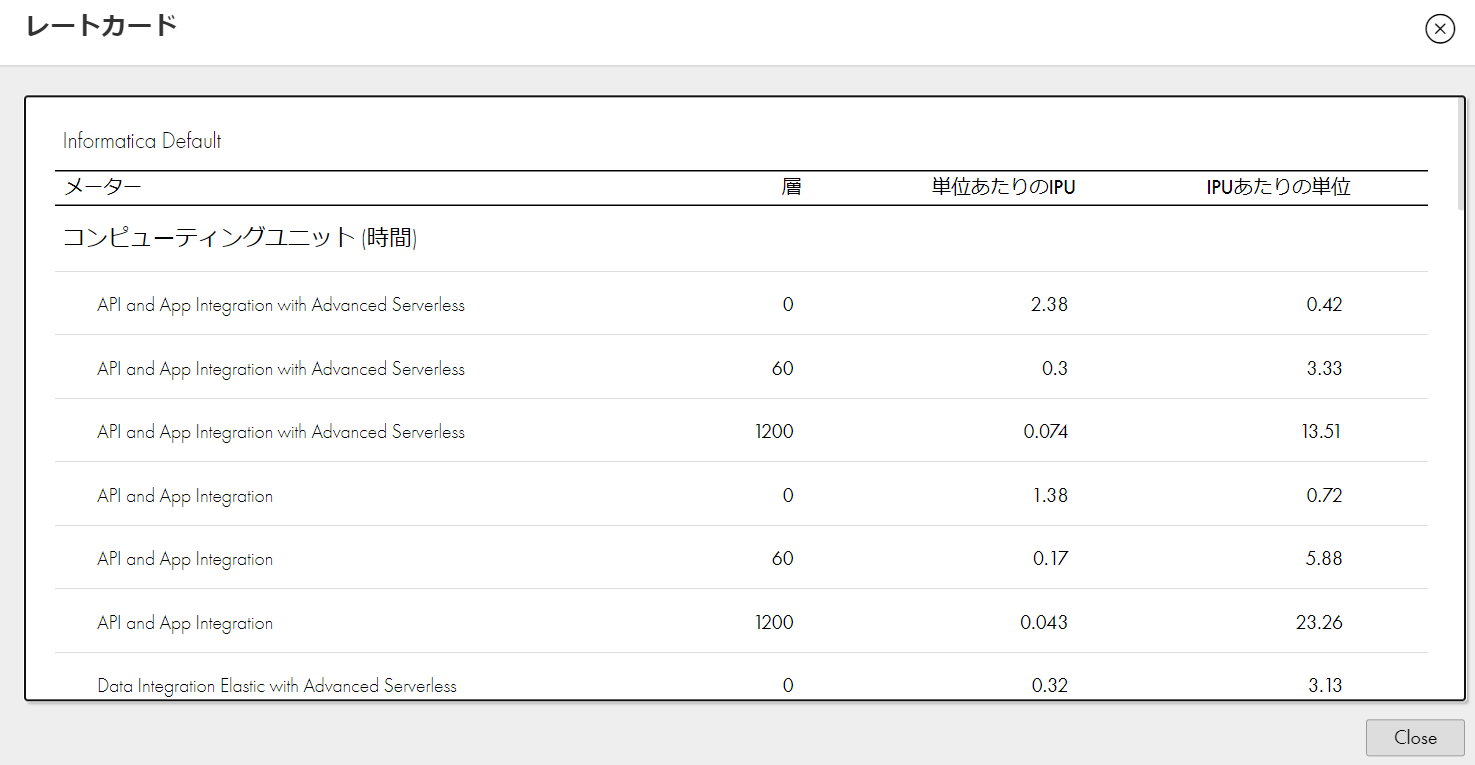
Task: Click the rate card vertical scrollbar thumb
Action: (1461, 153)
